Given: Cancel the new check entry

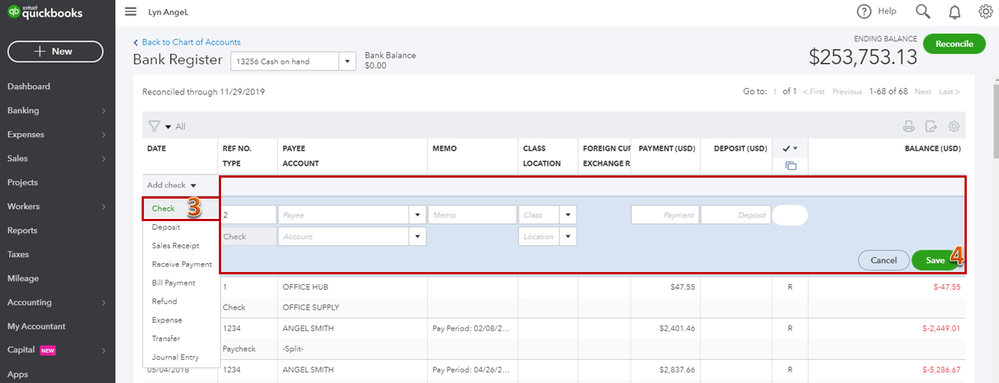Looking at the screenshot, I should tap(884, 260).
